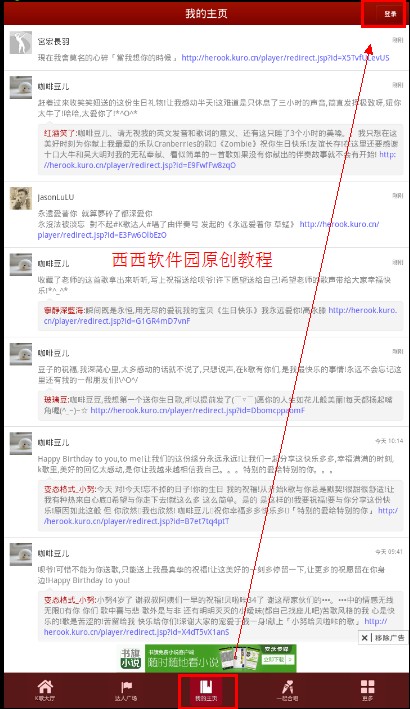Open the 达人广场 flag icon
The height and width of the screenshot is (709, 410).
coord(126,690)
